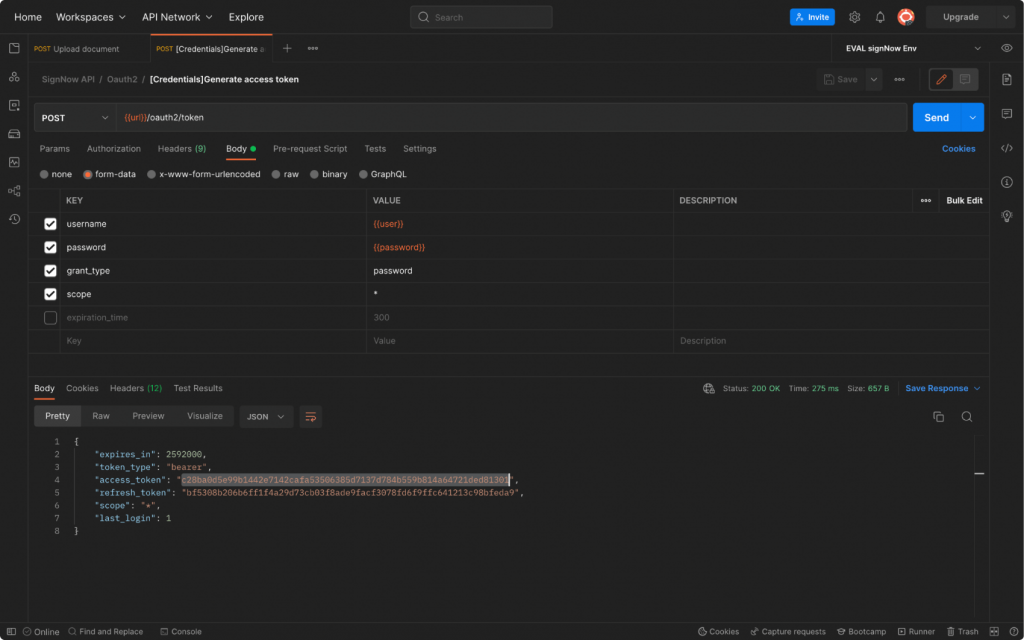The height and width of the screenshot is (640, 1024).
Task: Open the History sidebar icon
Action: point(14,219)
